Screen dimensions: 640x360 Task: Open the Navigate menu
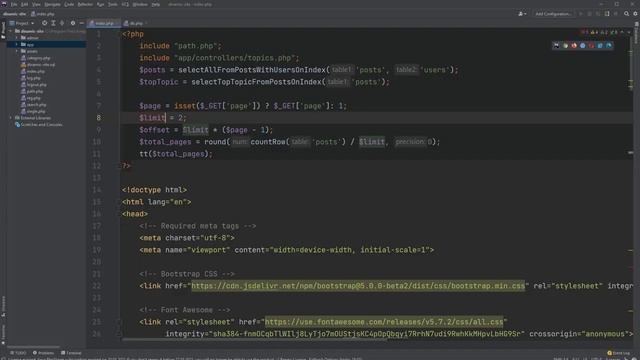[52, 4]
